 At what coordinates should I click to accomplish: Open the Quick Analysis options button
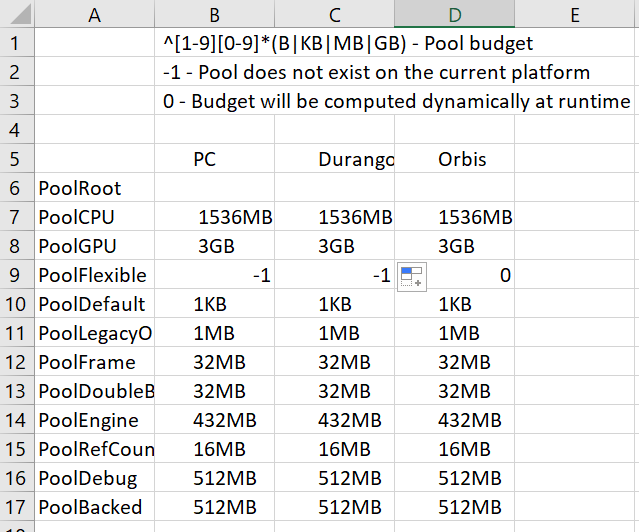coord(412,277)
